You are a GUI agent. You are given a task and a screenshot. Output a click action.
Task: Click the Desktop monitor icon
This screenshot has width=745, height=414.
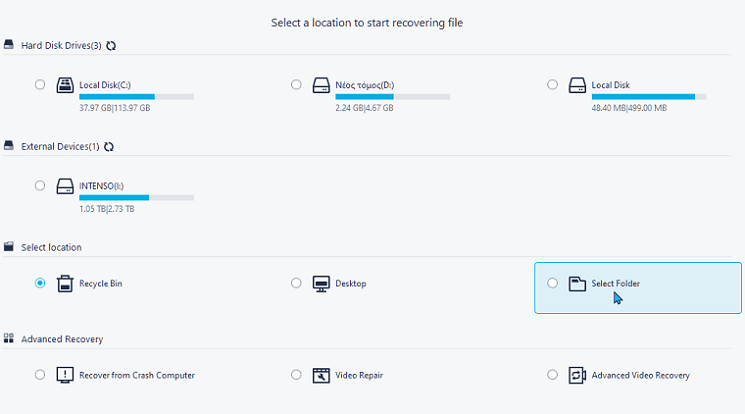[x=321, y=283]
